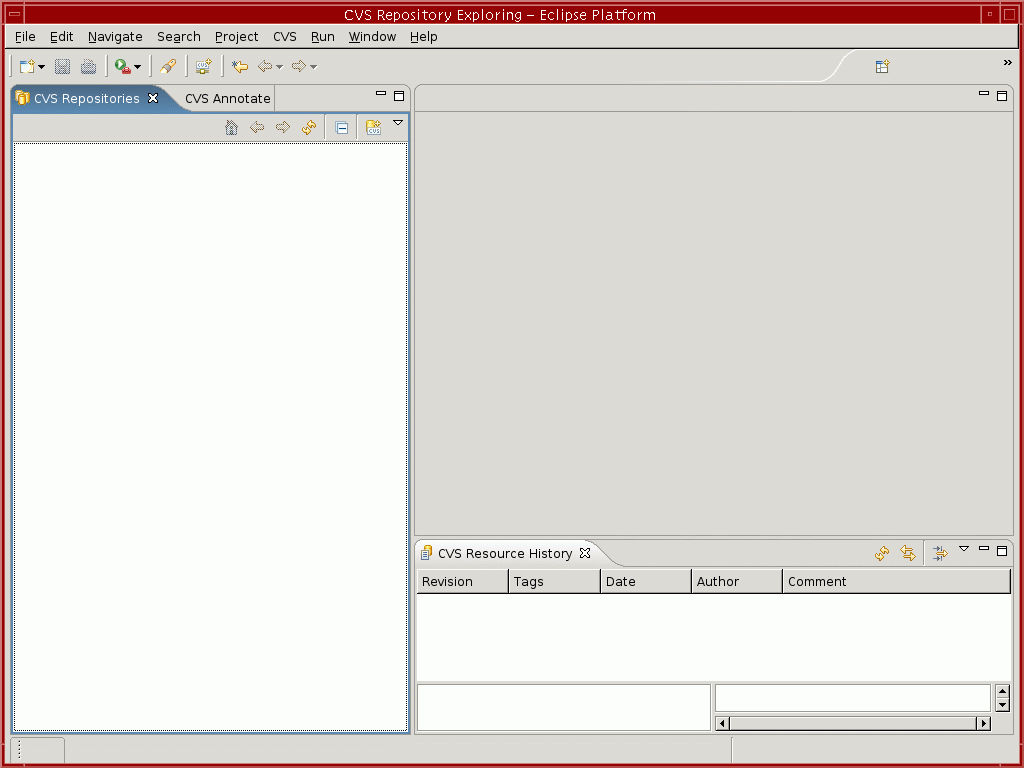Toggle the double-arrow compare mode icon in history
1024x768 pixels.
[940, 554]
